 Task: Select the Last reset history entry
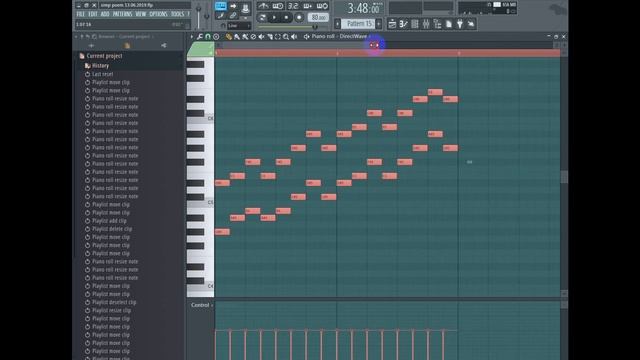[102, 74]
